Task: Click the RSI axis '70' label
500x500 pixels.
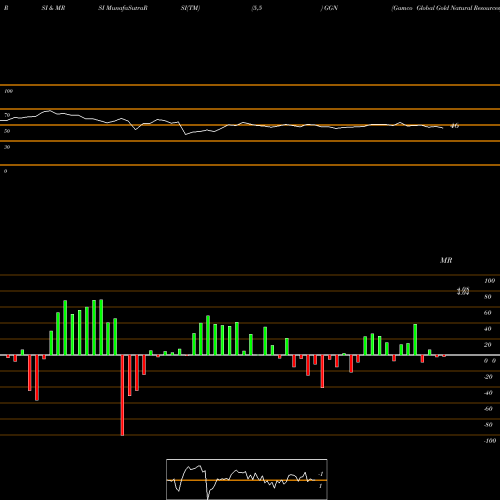Action: (7, 115)
